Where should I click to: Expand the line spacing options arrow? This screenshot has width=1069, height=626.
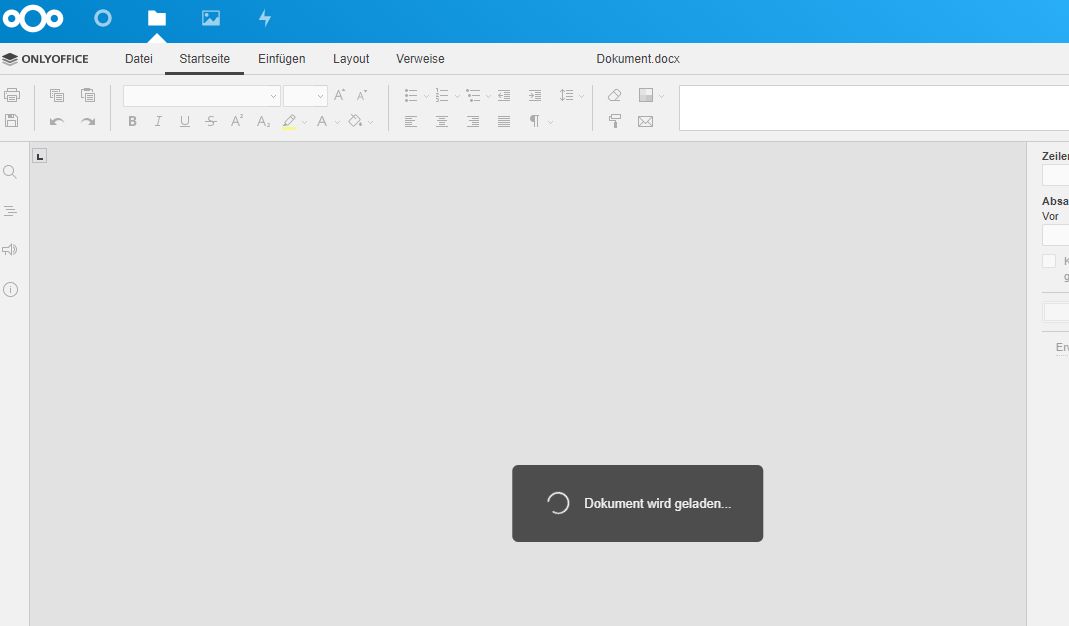[581, 97]
